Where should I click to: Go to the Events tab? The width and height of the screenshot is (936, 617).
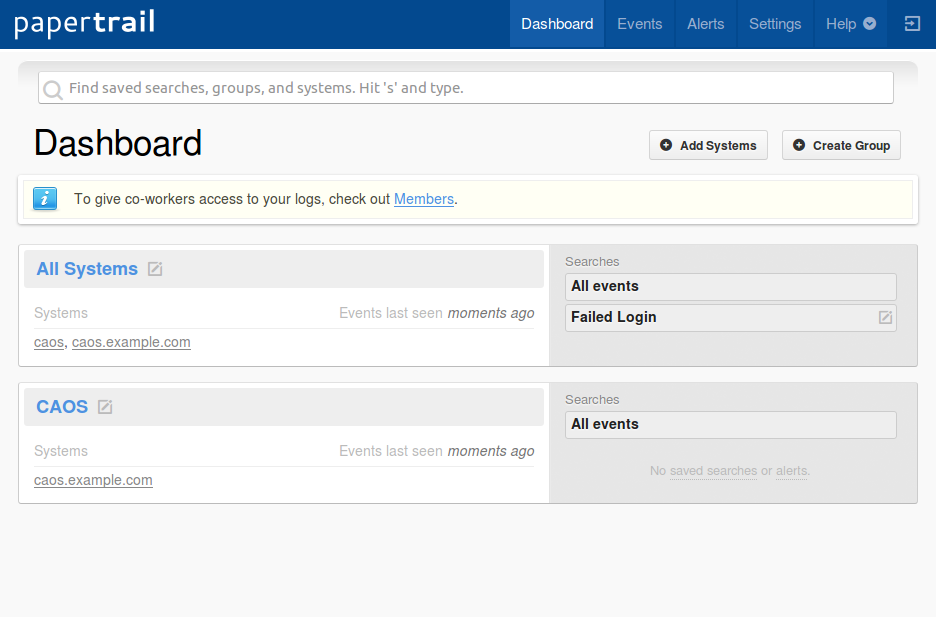[639, 24]
